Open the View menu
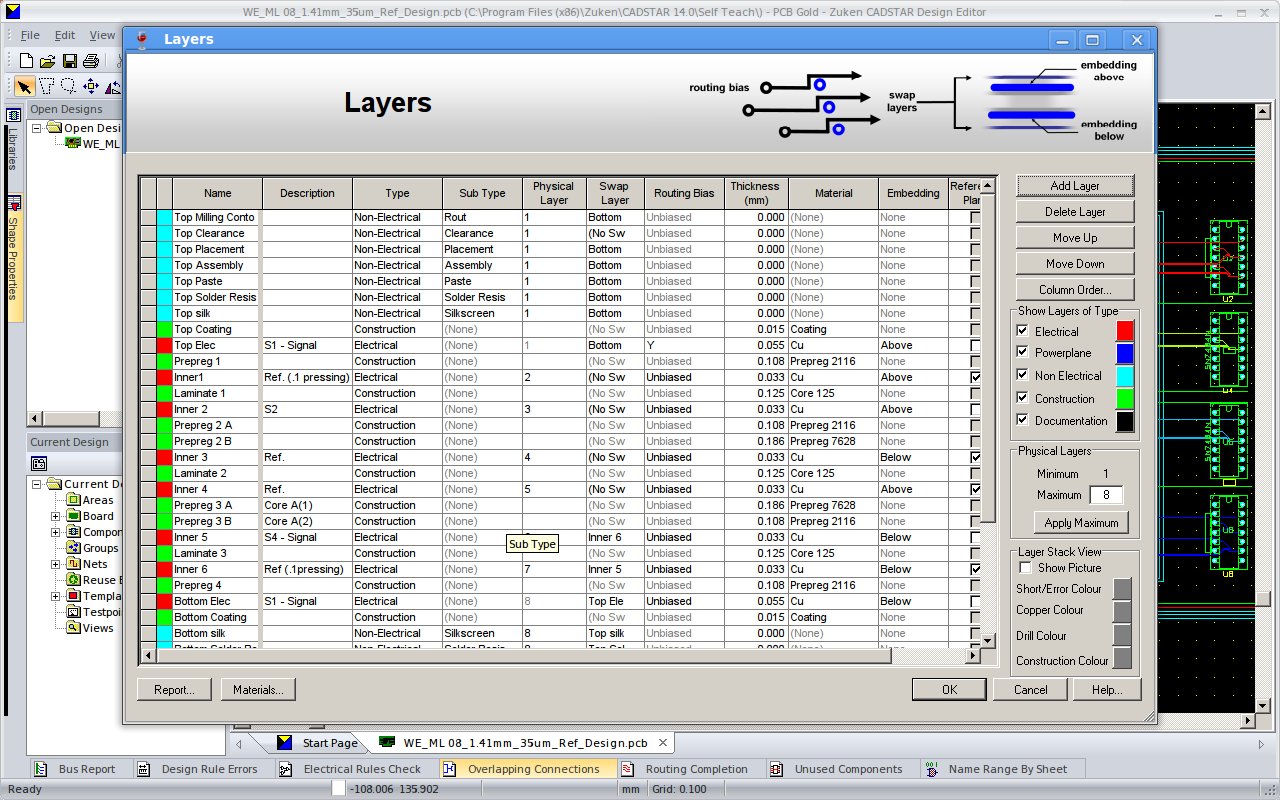 (102, 35)
